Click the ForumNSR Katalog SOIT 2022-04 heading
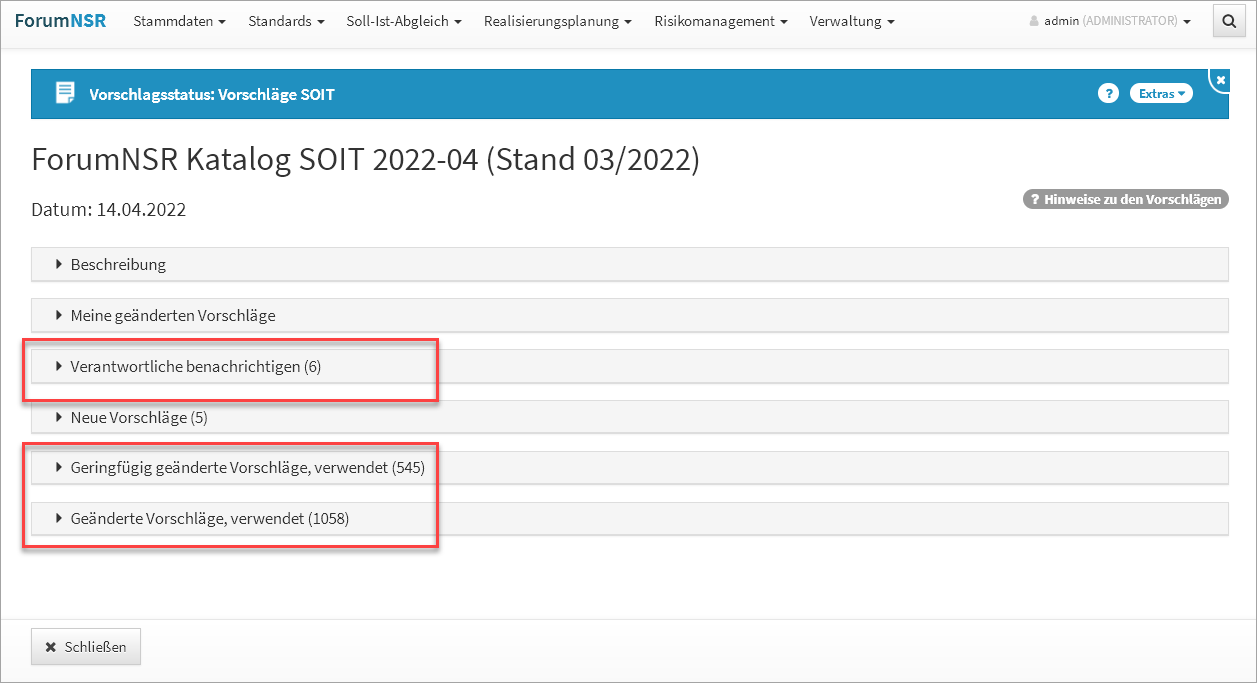 pyautogui.click(x=366, y=160)
